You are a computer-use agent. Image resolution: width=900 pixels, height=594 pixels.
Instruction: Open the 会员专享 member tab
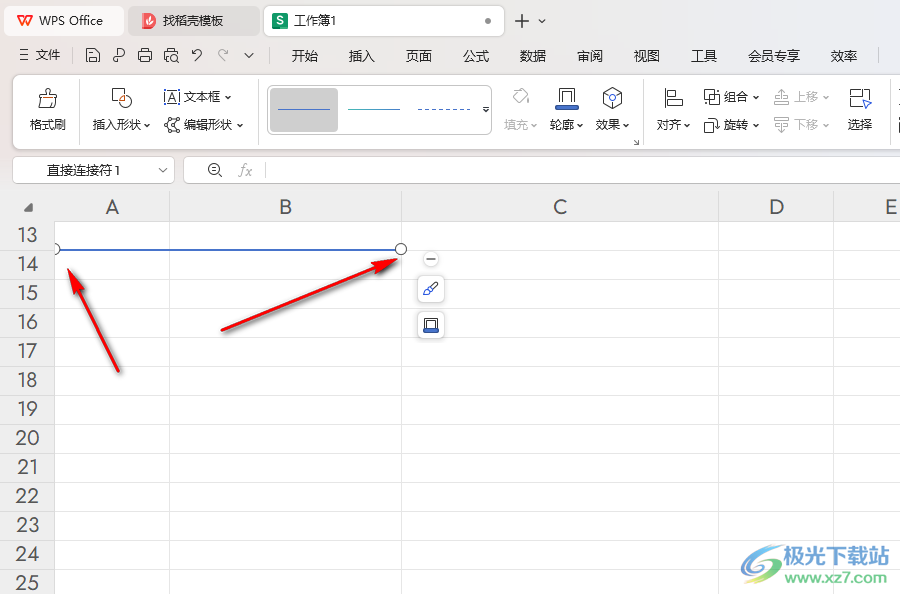[774, 56]
